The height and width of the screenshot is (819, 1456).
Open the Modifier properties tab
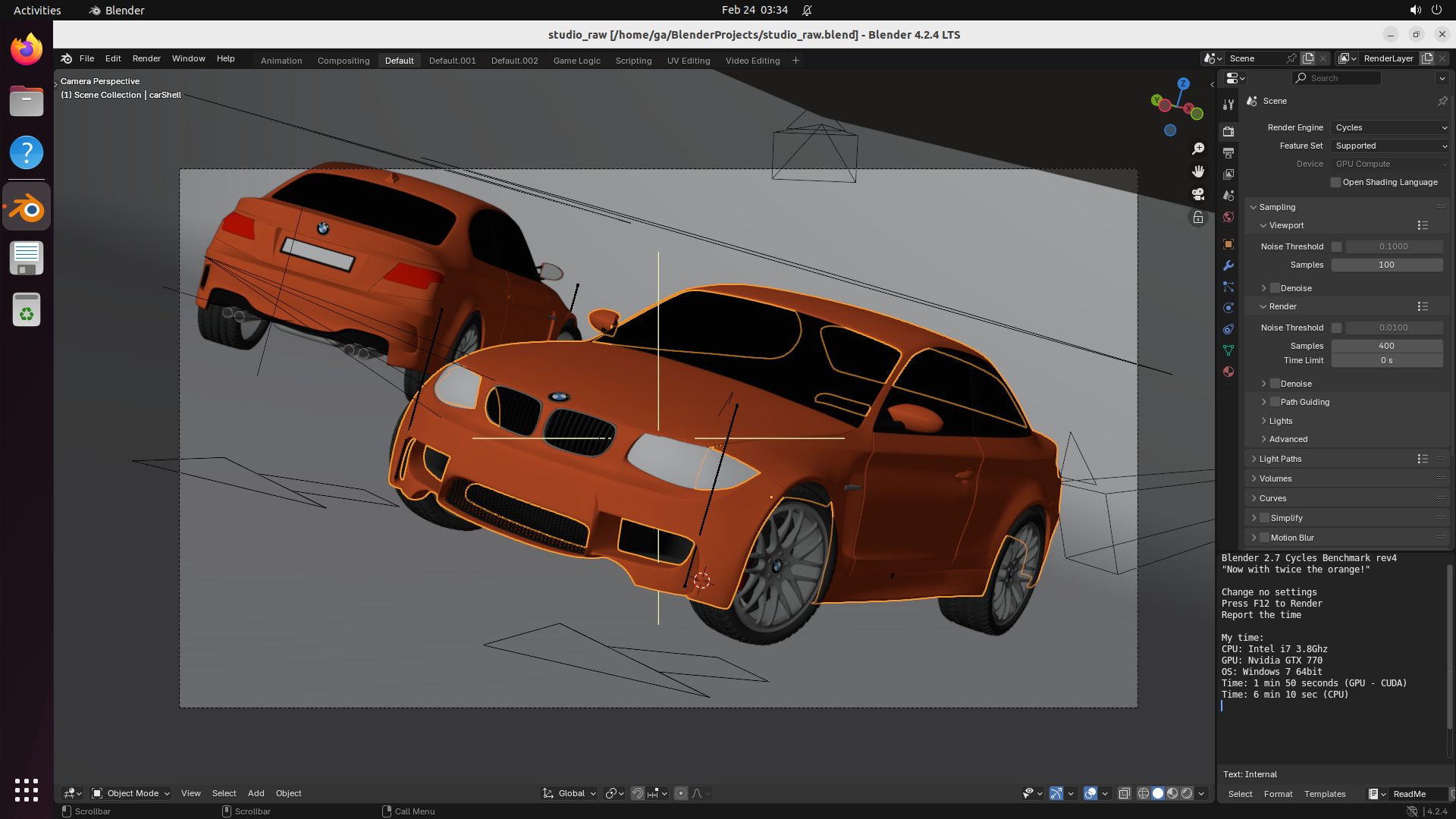pyautogui.click(x=1228, y=265)
